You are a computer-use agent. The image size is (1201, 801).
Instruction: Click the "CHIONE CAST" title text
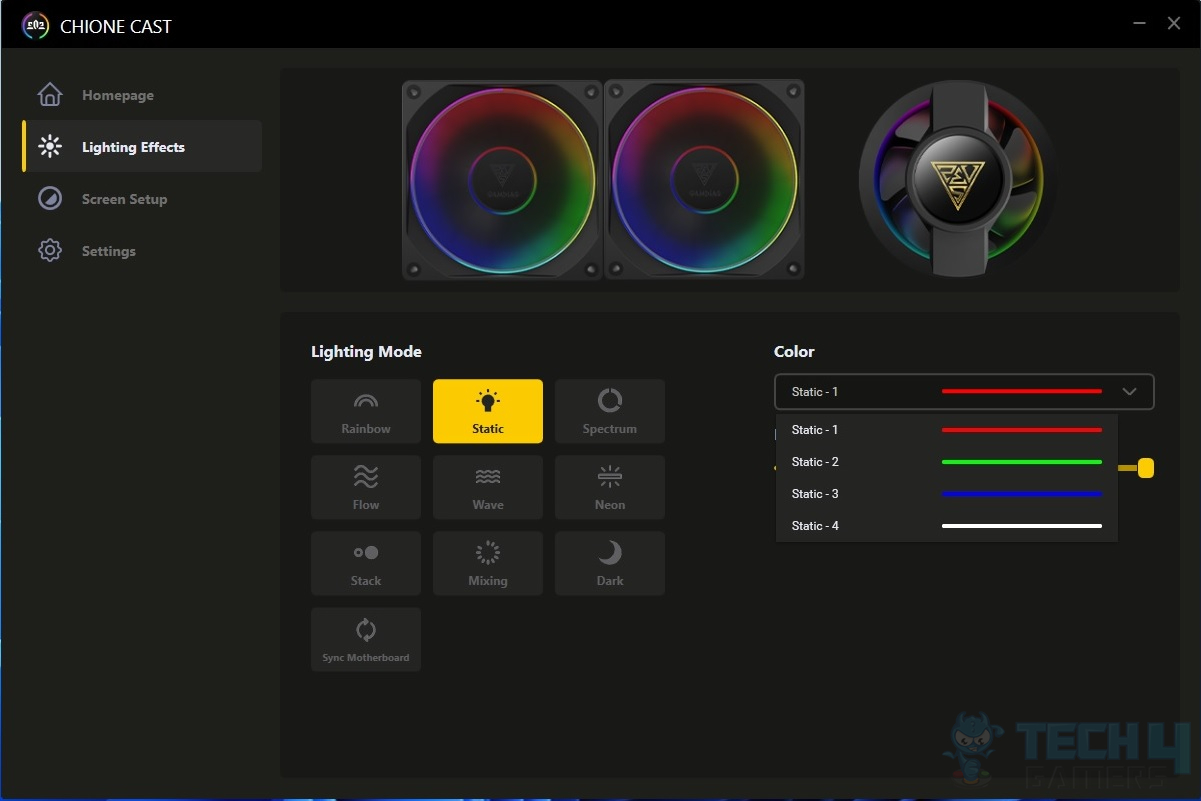[x=116, y=27]
